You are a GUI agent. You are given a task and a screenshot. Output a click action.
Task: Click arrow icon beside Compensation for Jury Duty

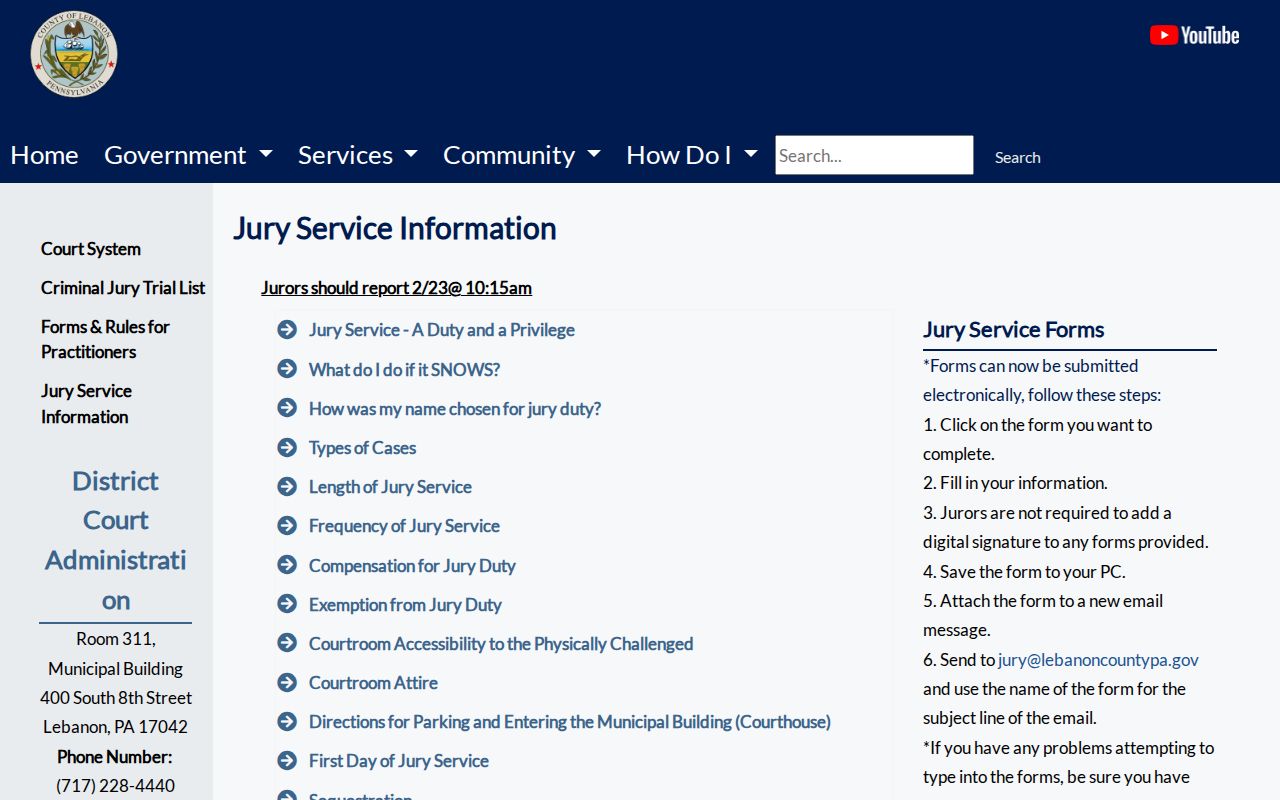point(287,565)
